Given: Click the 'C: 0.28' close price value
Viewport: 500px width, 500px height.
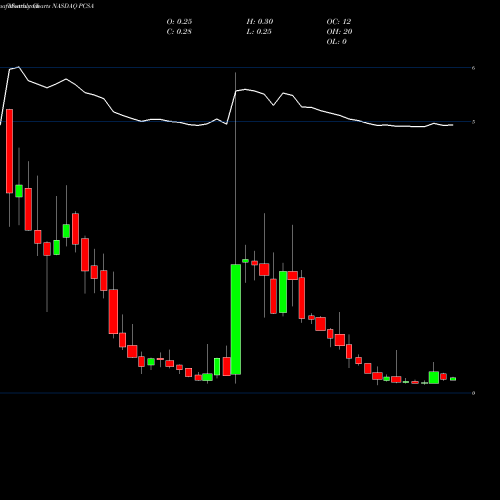Looking at the screenshot, I should 179,32.
